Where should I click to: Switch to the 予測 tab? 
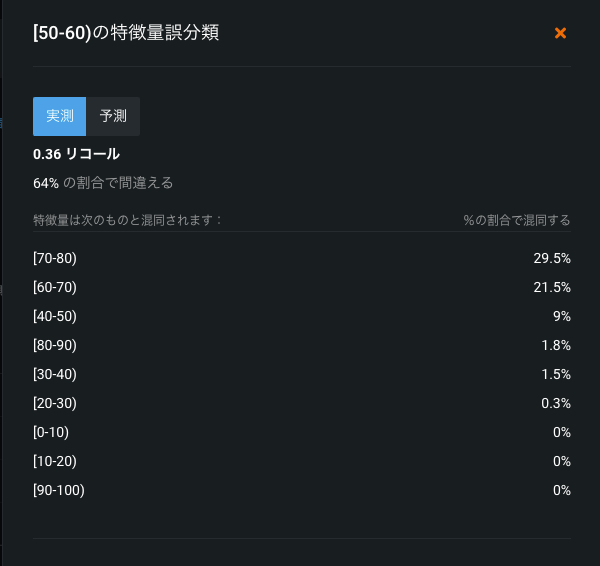click(113, 116)
